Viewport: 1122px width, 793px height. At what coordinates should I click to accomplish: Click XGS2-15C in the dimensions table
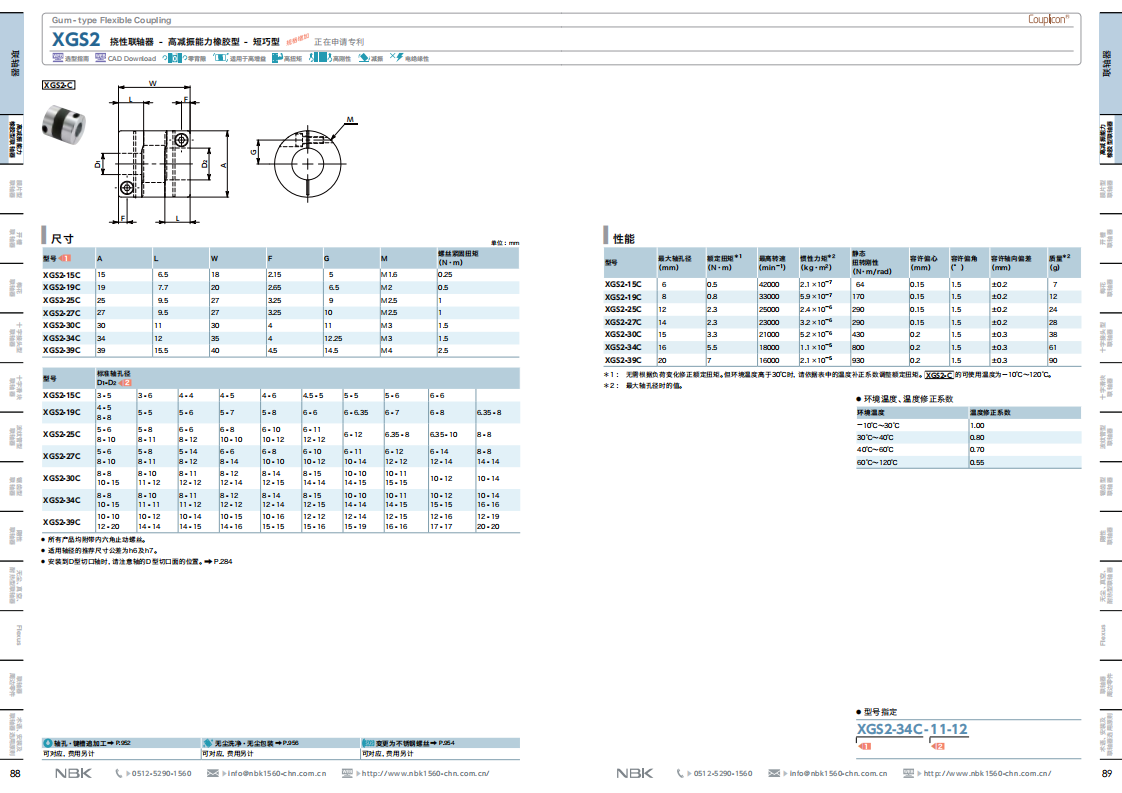(62, 275)
